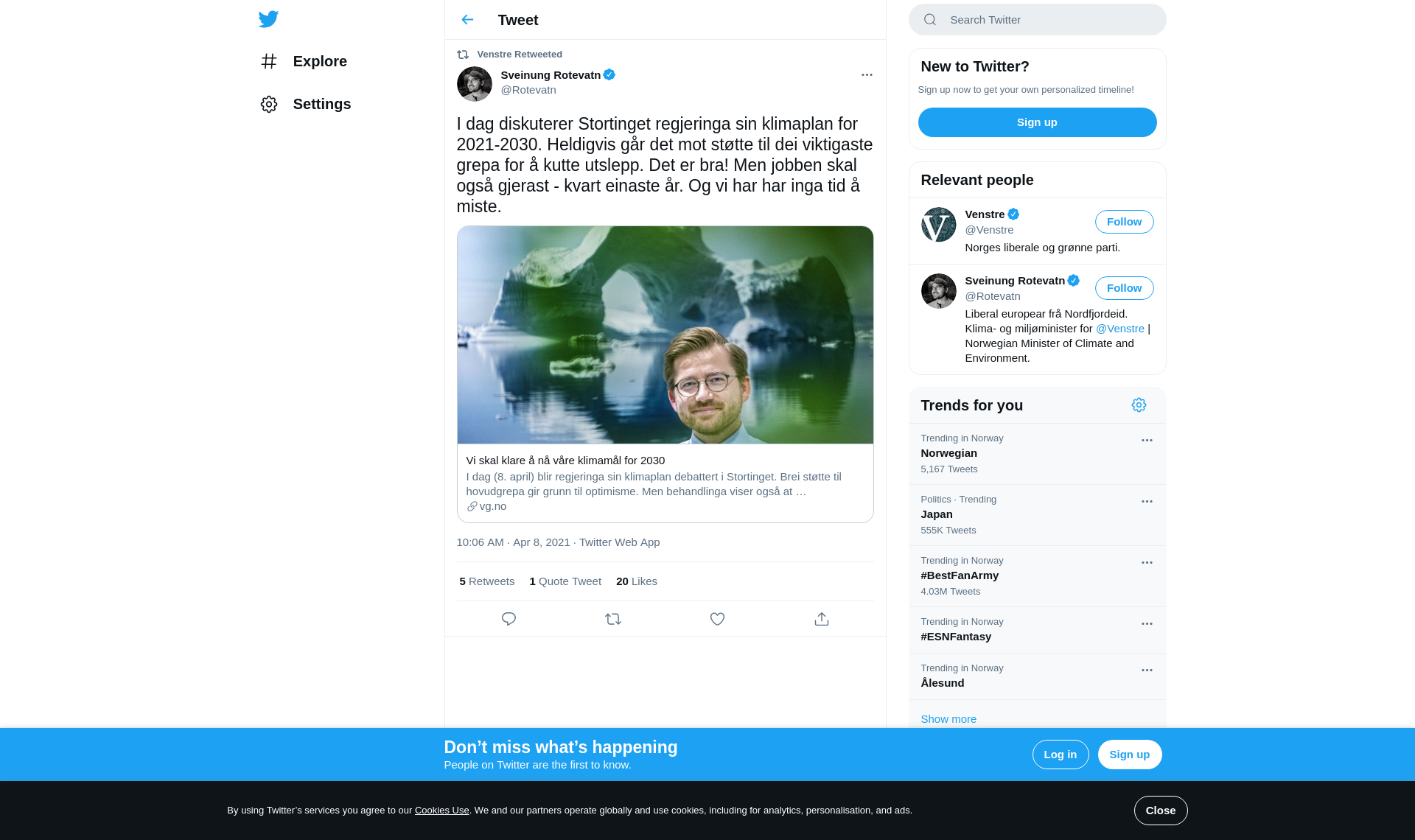Click the Twitter Web App source link
The width and height of the screenshot is (1415, 840).
[619, 542]
